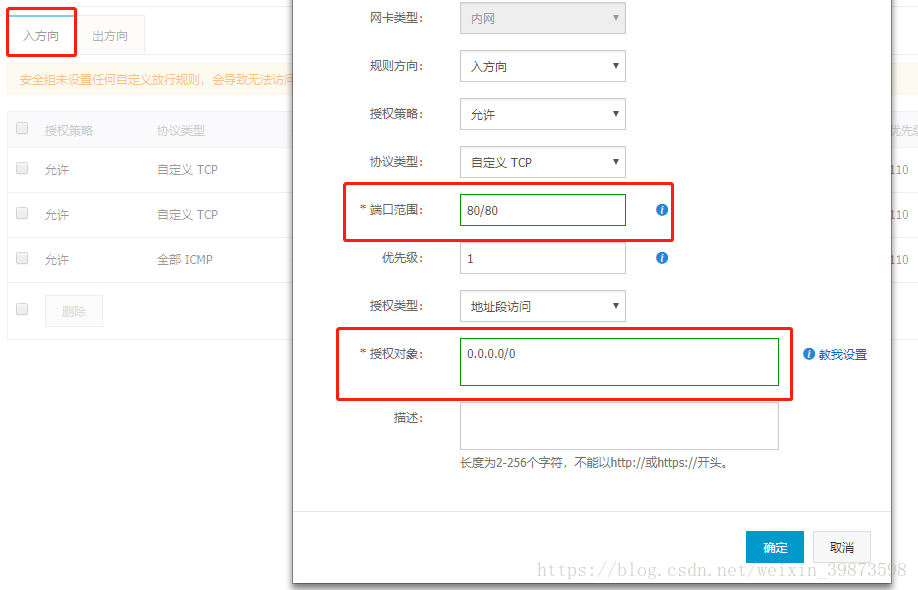Click the 描述 textarea
Image resolution: width=918 pixels, height=590 pixels.
point(619,426)
